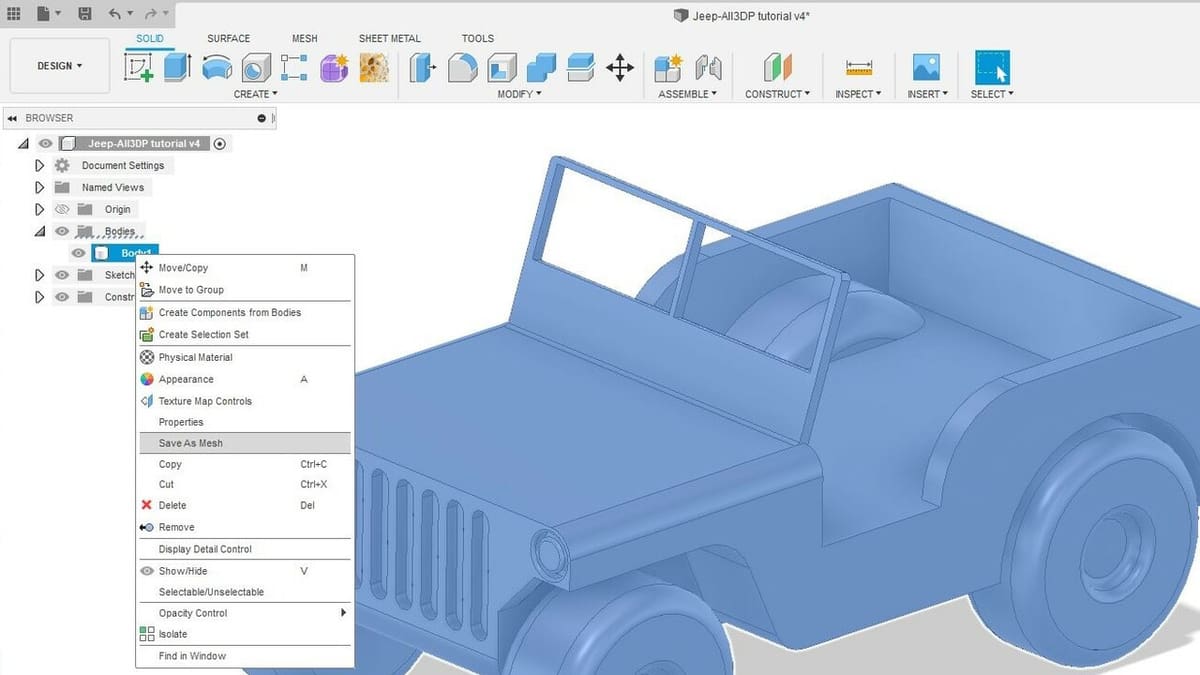
Task: Select the Rectangular Pattern tool
Action: pyautogui.click(x=295, y=68)
